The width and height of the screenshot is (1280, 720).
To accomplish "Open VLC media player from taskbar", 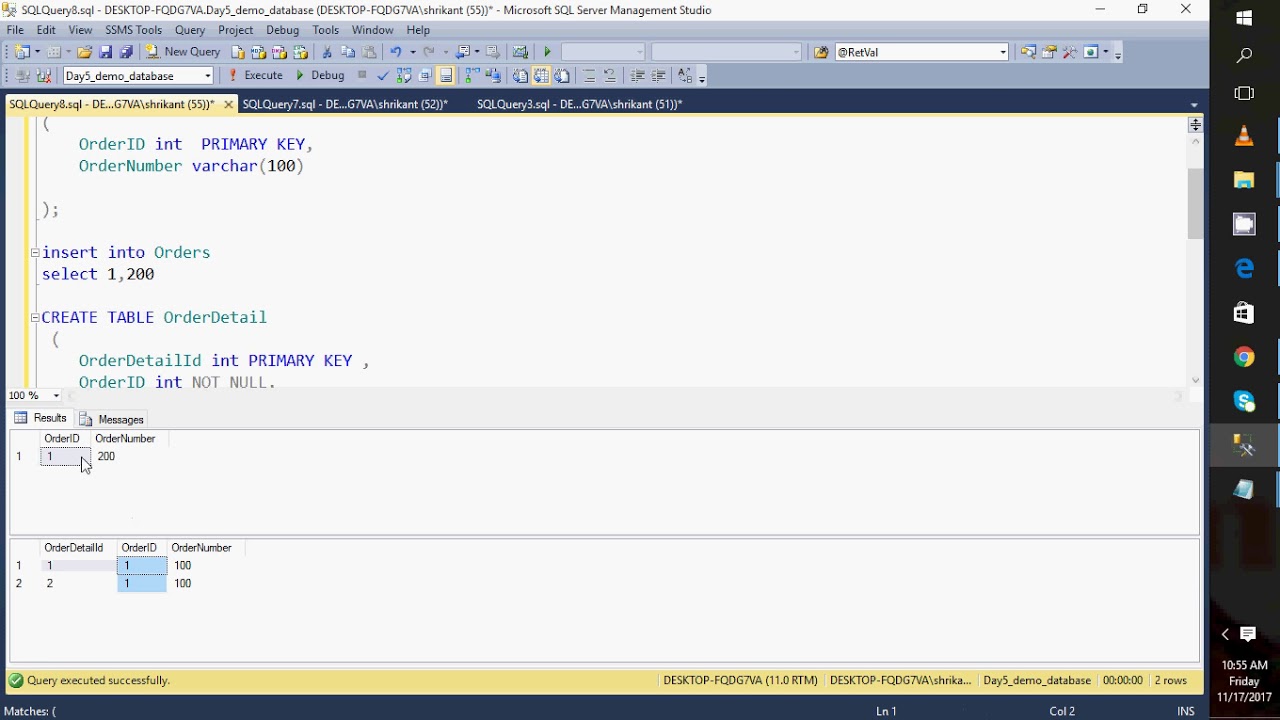I will coord(1244,136).
